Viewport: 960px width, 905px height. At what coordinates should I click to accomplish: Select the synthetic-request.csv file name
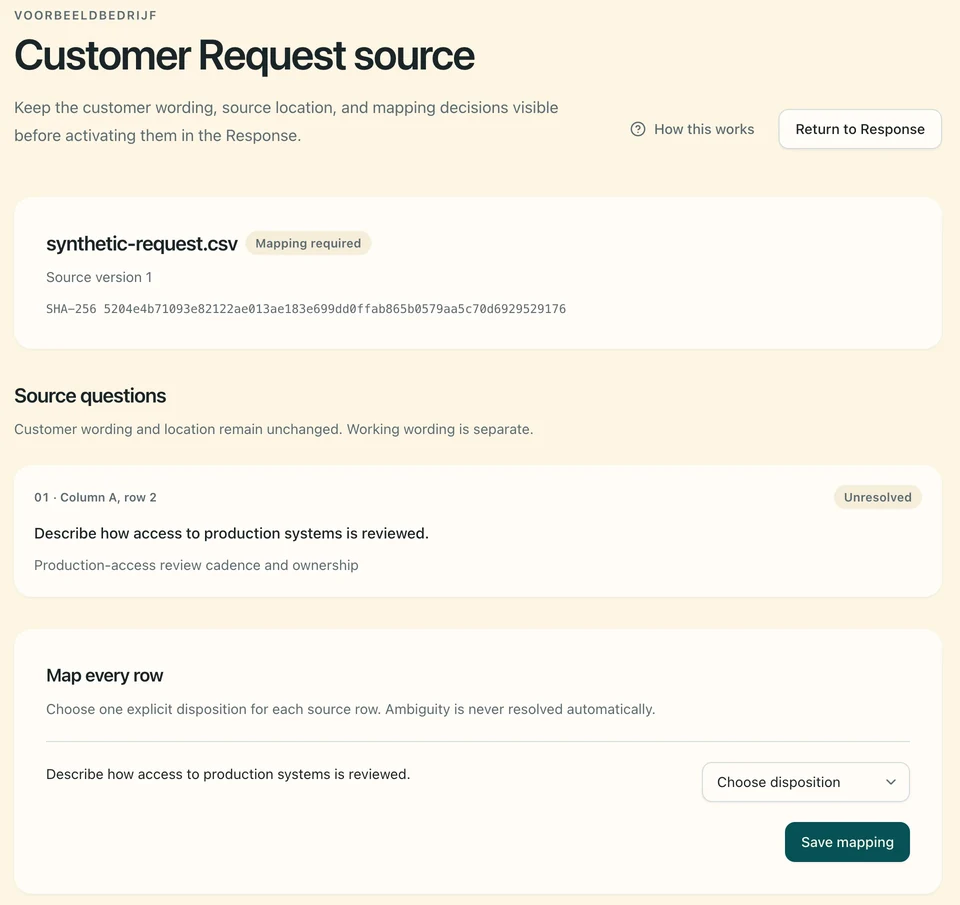pos(141,244)
